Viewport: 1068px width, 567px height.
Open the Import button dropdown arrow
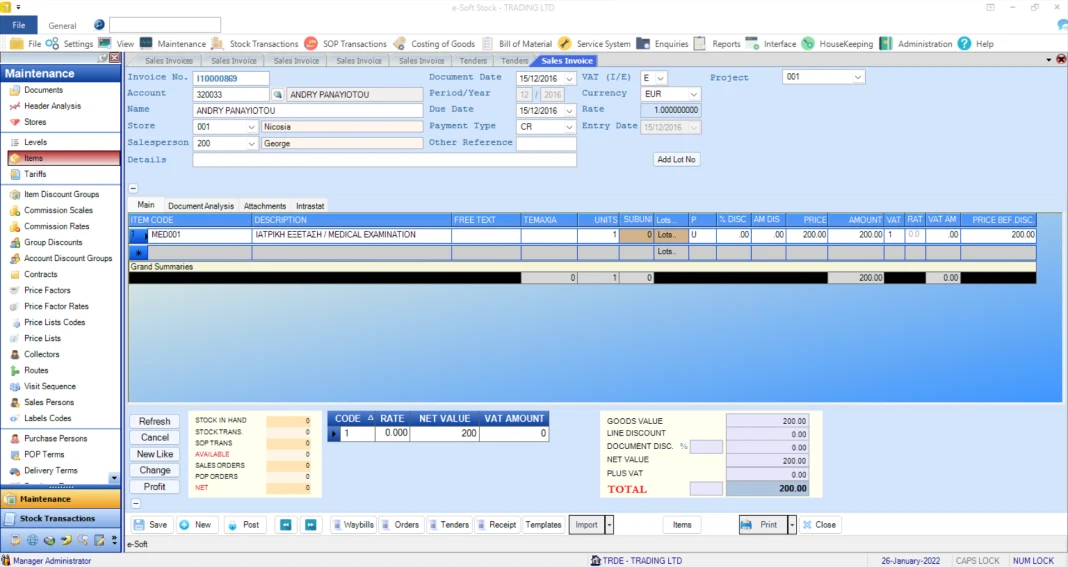609,525
